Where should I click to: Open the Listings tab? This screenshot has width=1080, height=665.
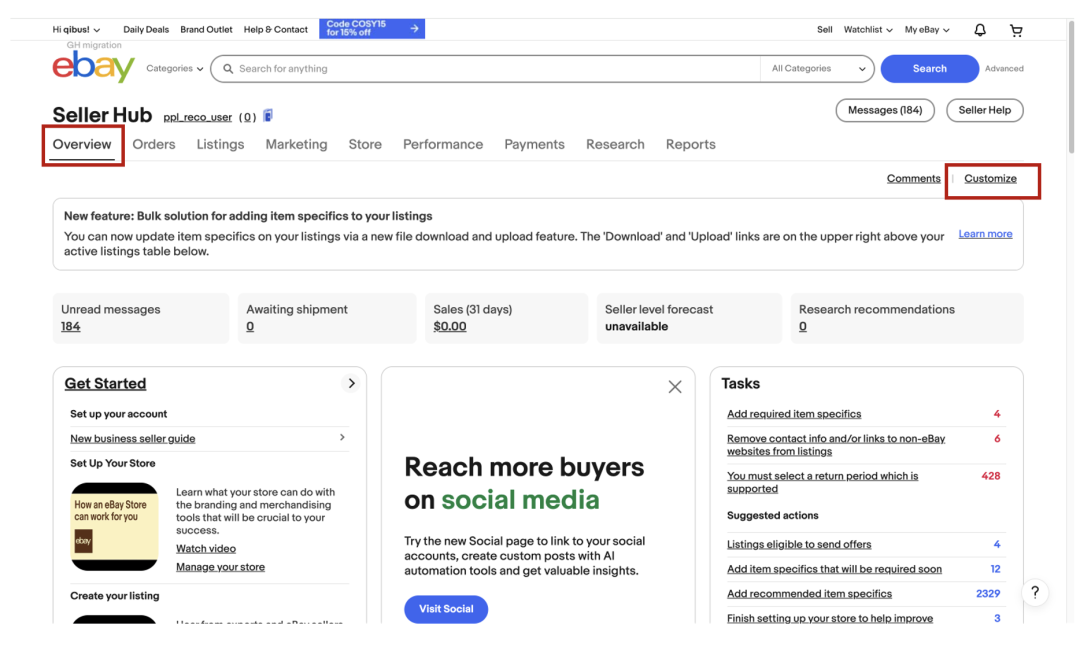220,144
